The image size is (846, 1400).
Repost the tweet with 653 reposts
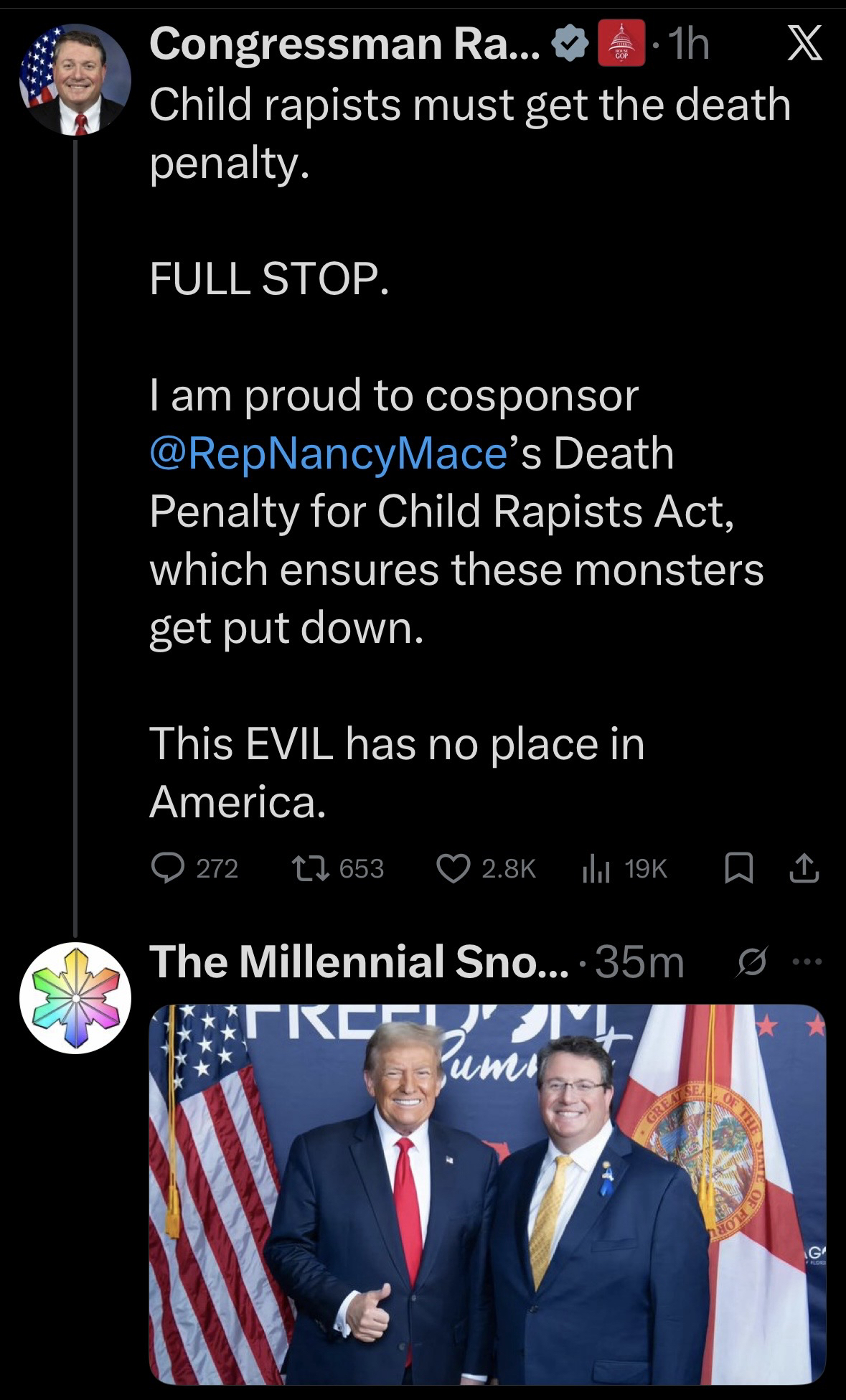tap(310, 869)
